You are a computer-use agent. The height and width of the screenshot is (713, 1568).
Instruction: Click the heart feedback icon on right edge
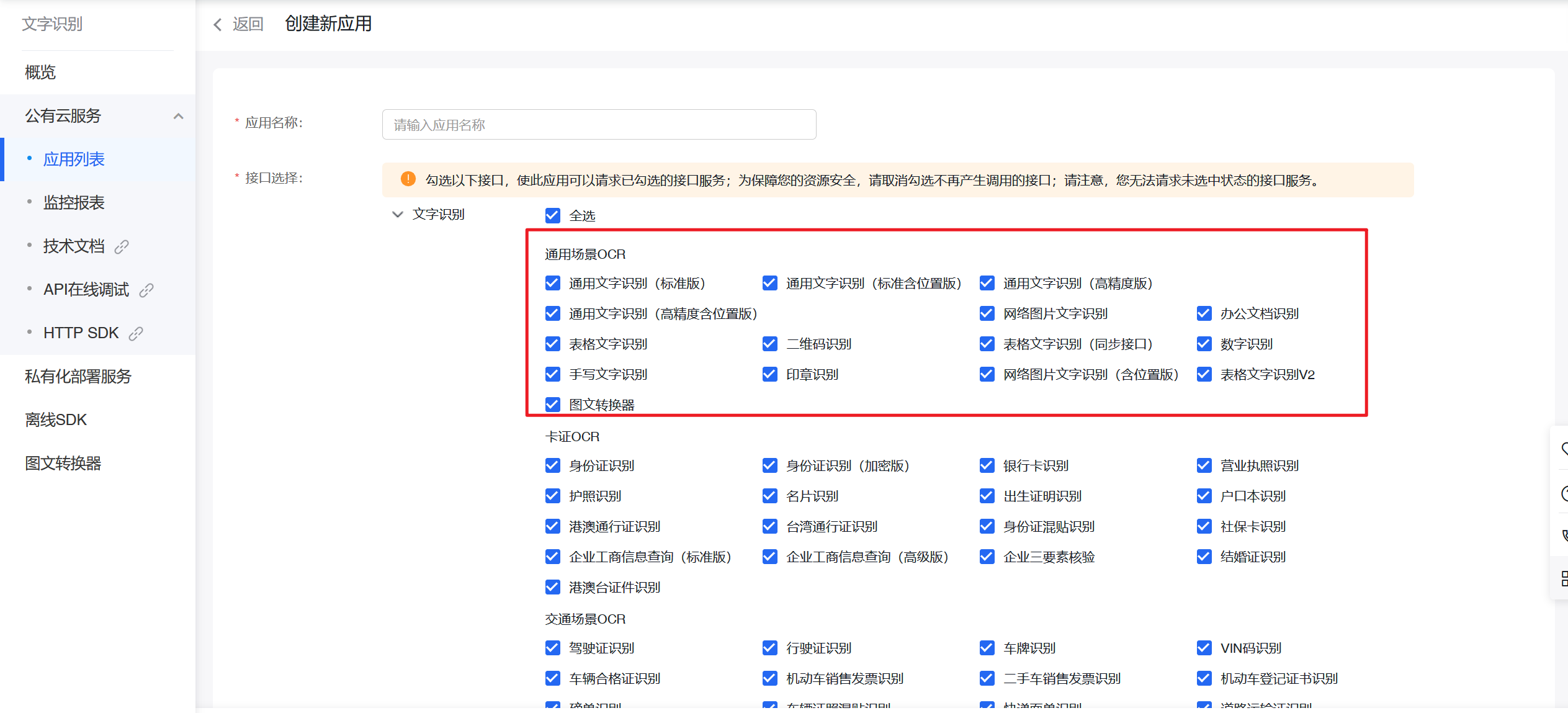[1564, 449]
